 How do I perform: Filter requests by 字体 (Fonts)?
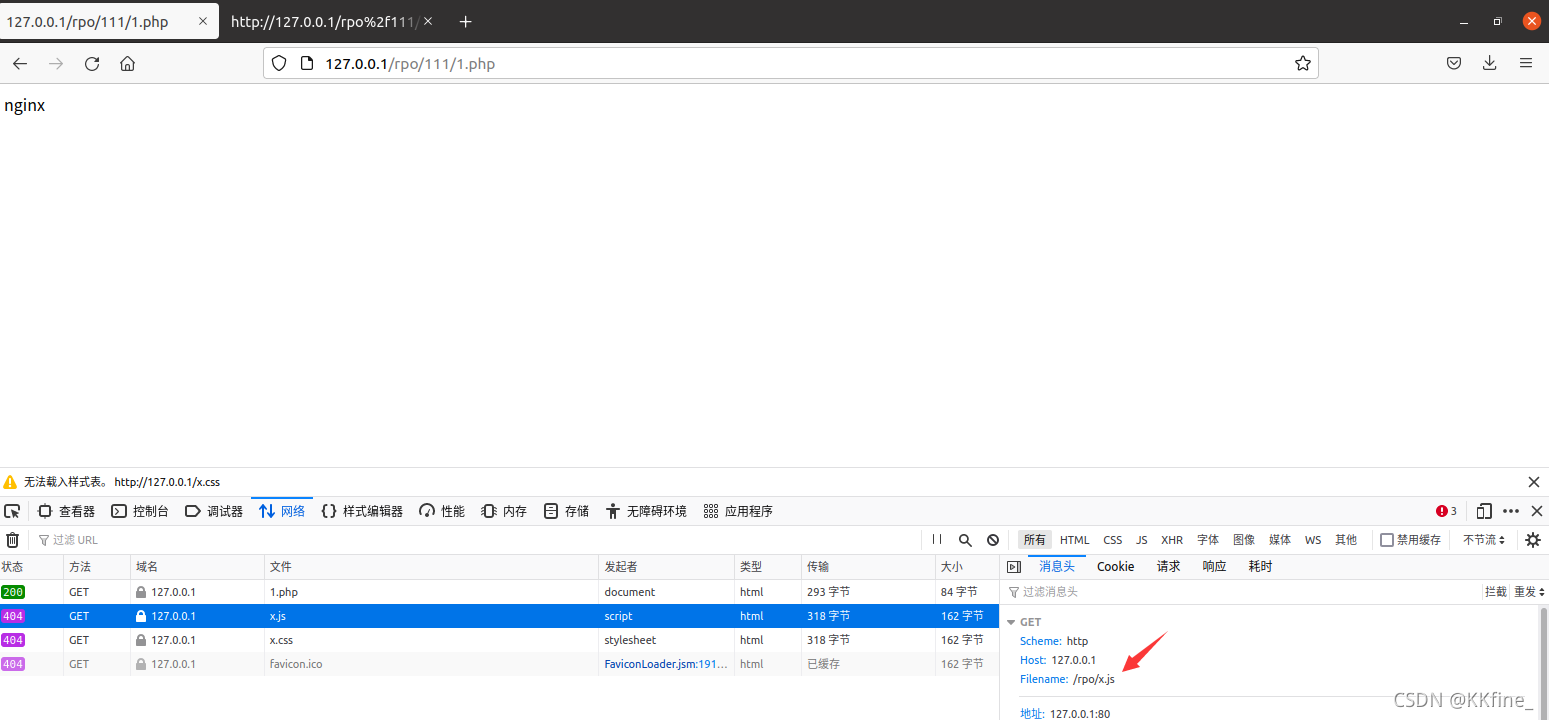1208,540
